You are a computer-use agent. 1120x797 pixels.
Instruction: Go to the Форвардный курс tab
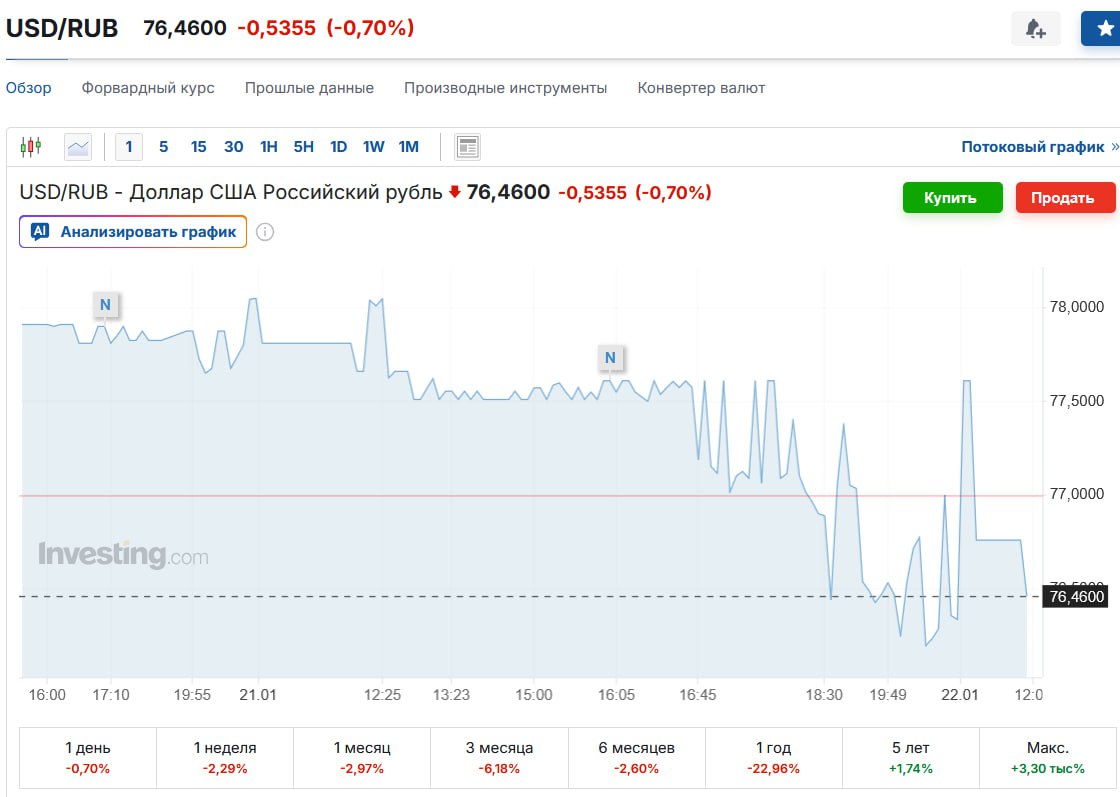click(148, 88)
